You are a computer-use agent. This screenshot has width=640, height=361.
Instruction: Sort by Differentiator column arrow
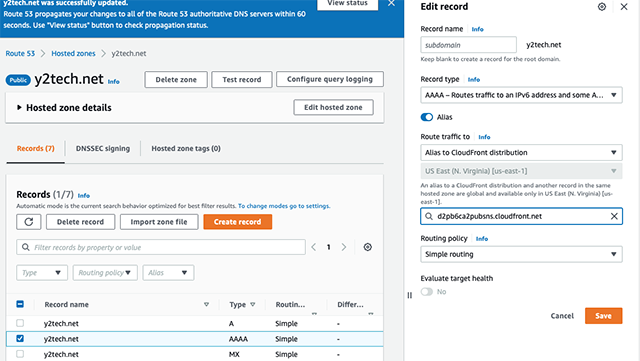point(371,313)
